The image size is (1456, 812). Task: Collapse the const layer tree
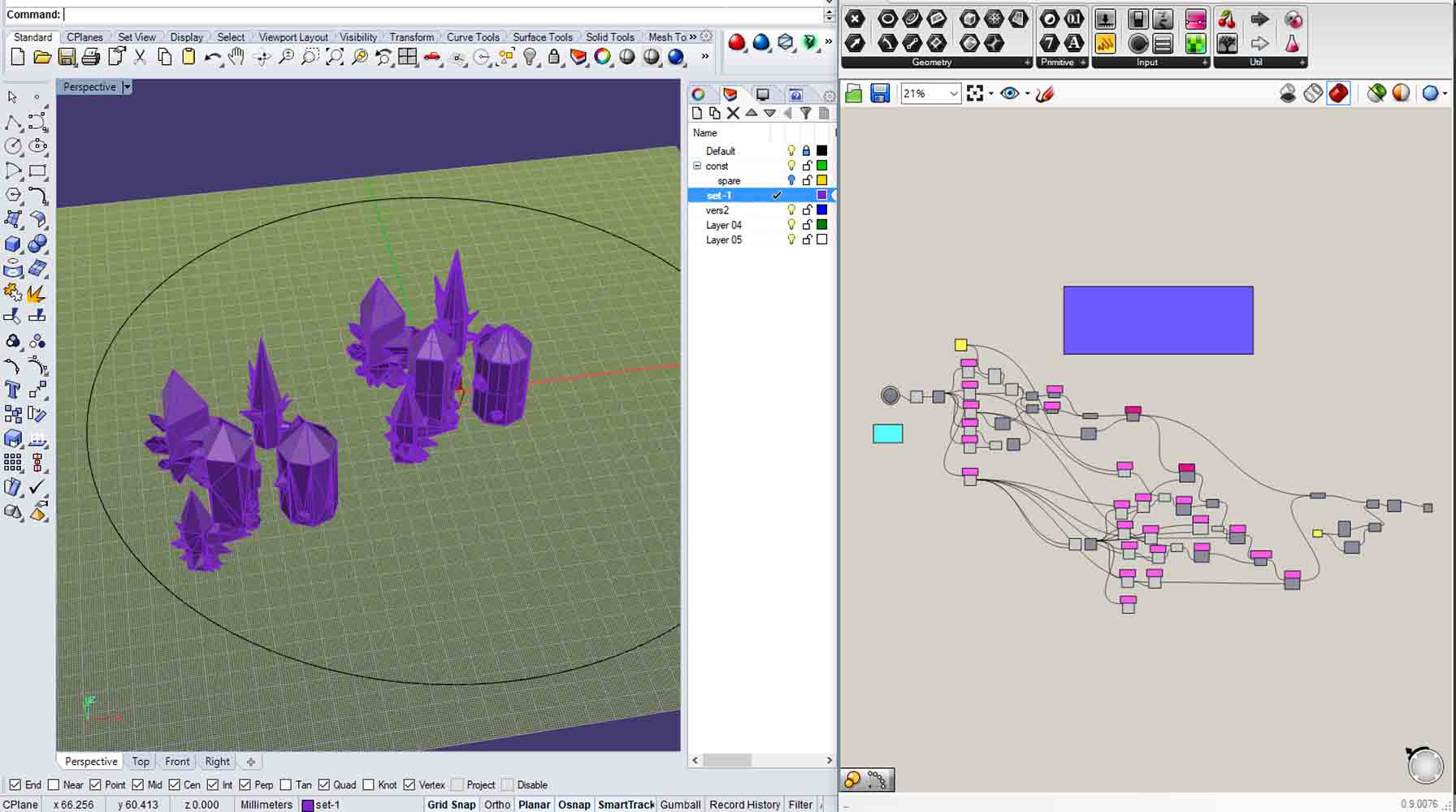click(697, 166)
